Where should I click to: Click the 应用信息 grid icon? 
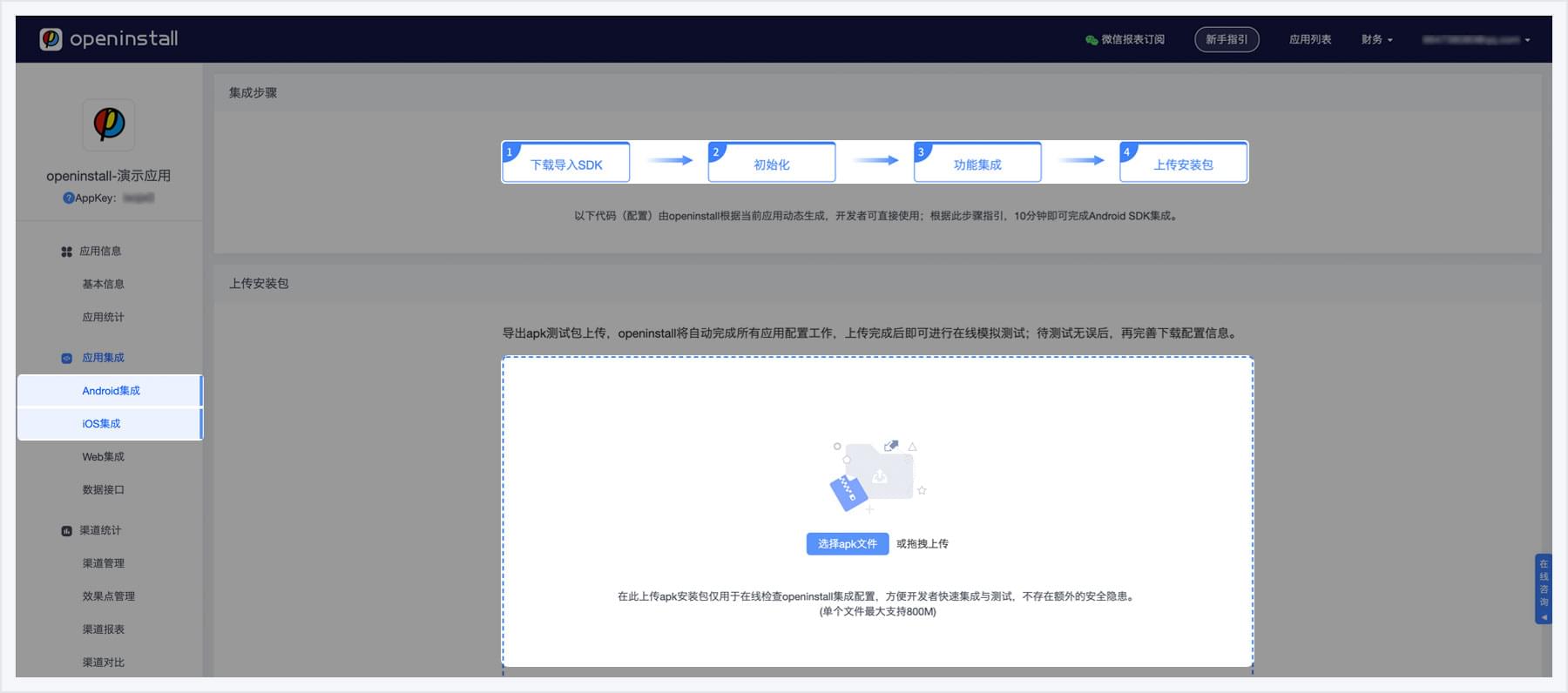point(66,252)
